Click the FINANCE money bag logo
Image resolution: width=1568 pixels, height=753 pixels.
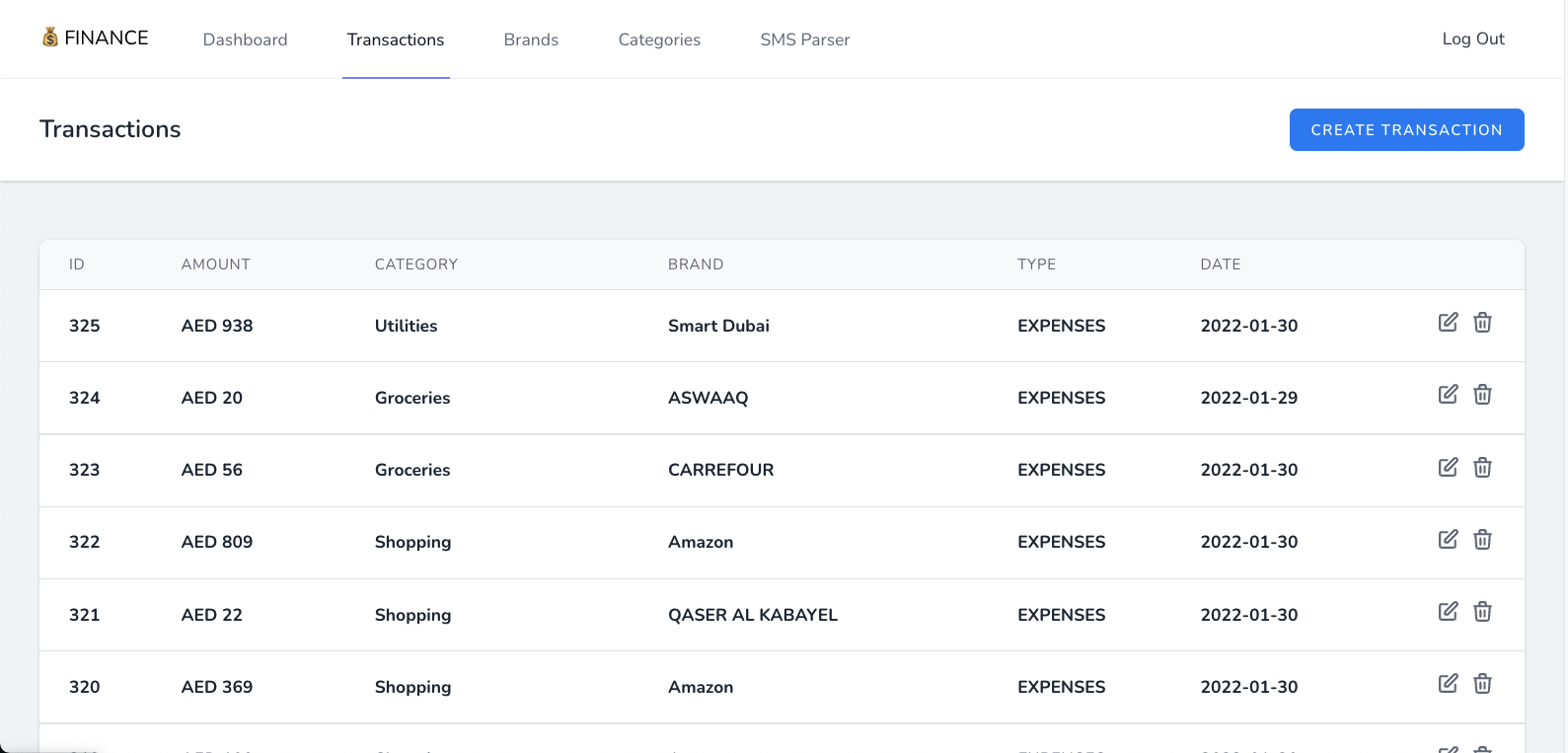coord(95,38)
